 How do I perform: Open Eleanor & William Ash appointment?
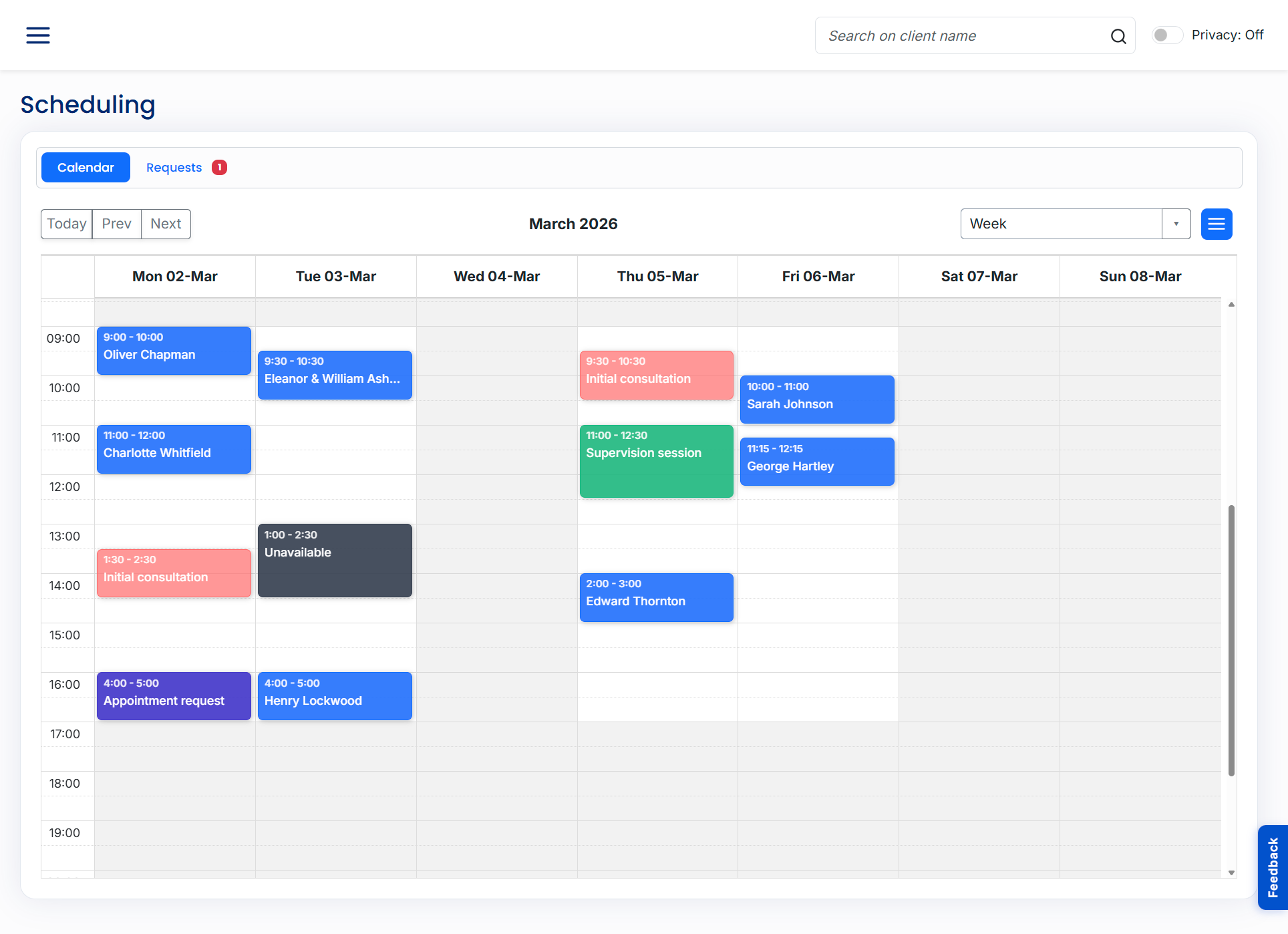[335, 375]
